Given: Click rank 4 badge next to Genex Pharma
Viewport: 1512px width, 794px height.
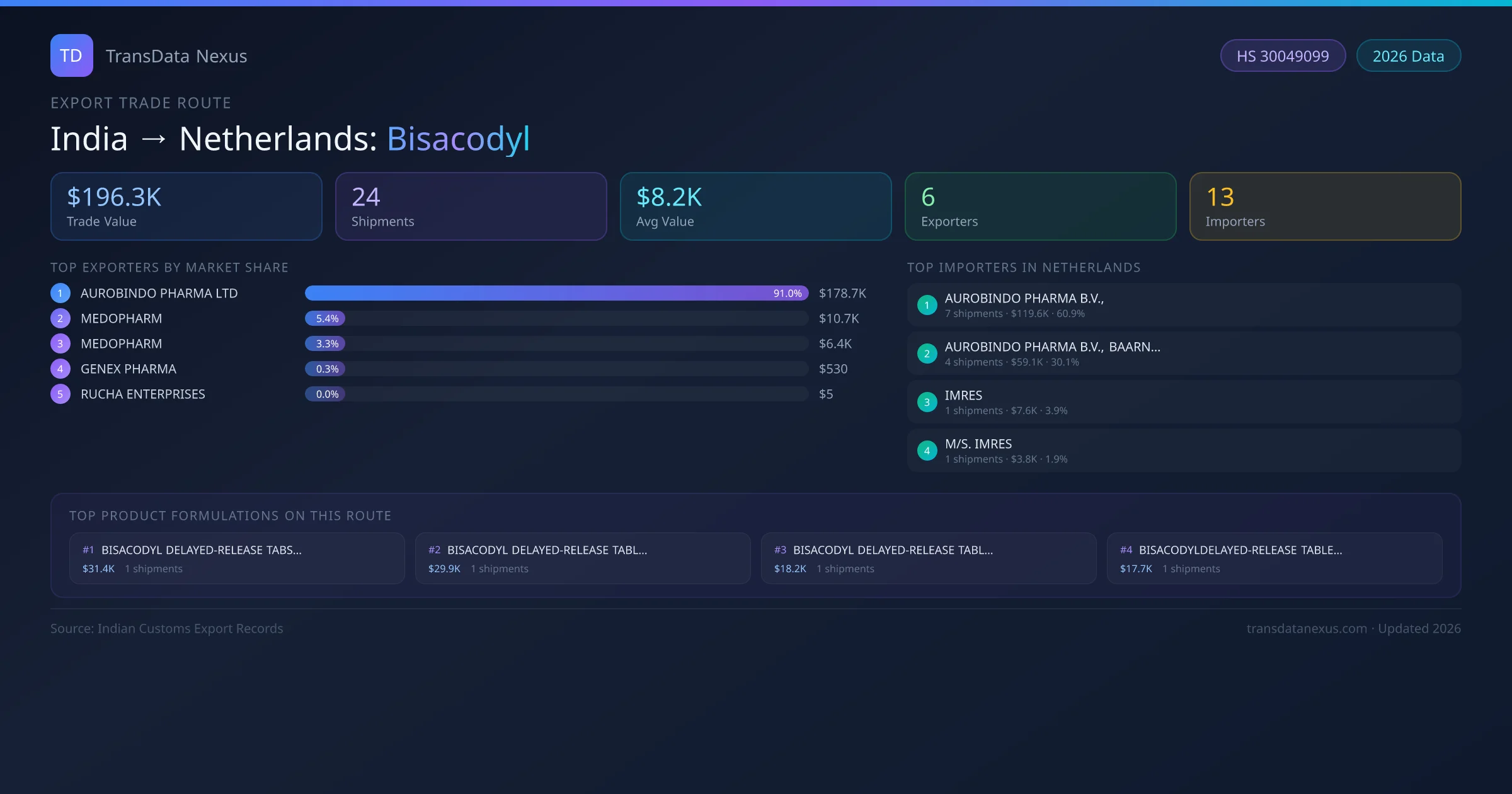Looking at the screenshot, I should point(60,369).
